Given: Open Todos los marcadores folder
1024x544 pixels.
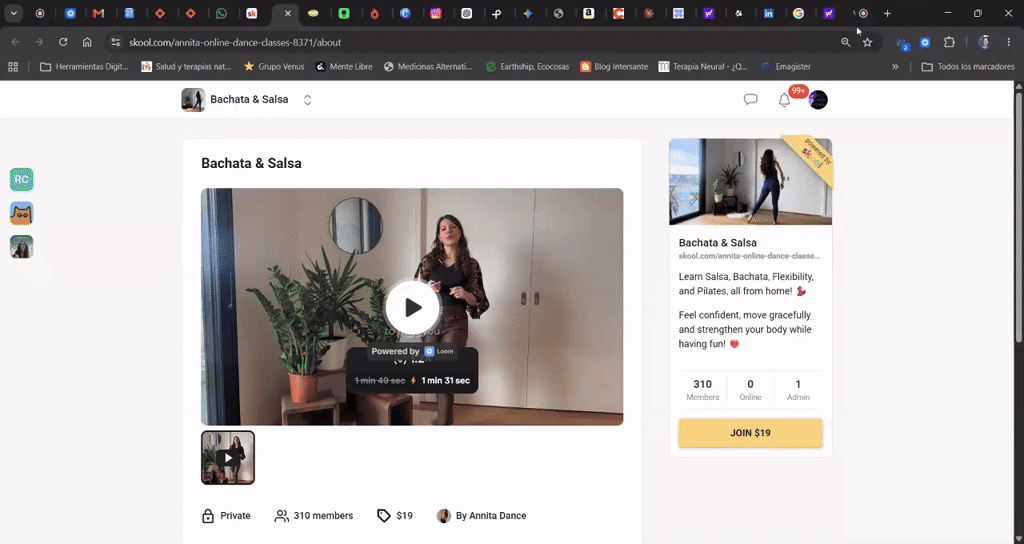Looking at the screenshot, I should click(x=968, y=67).
